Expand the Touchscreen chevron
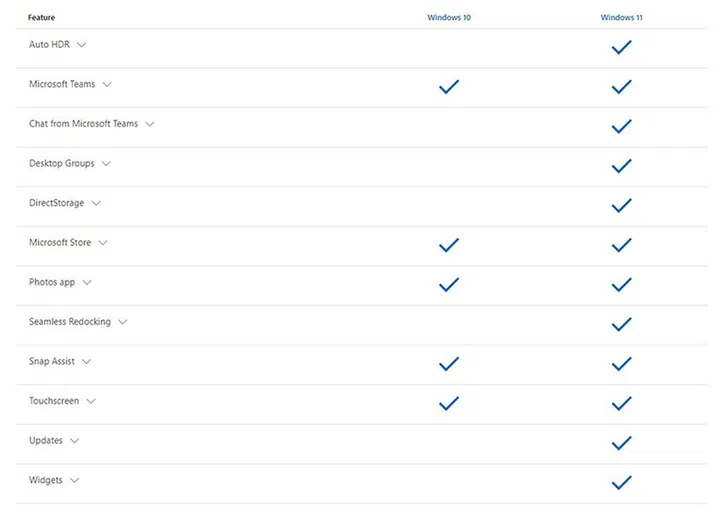Image resolution: width=720 pixels, height=524 pixels. tap(90, 401)
